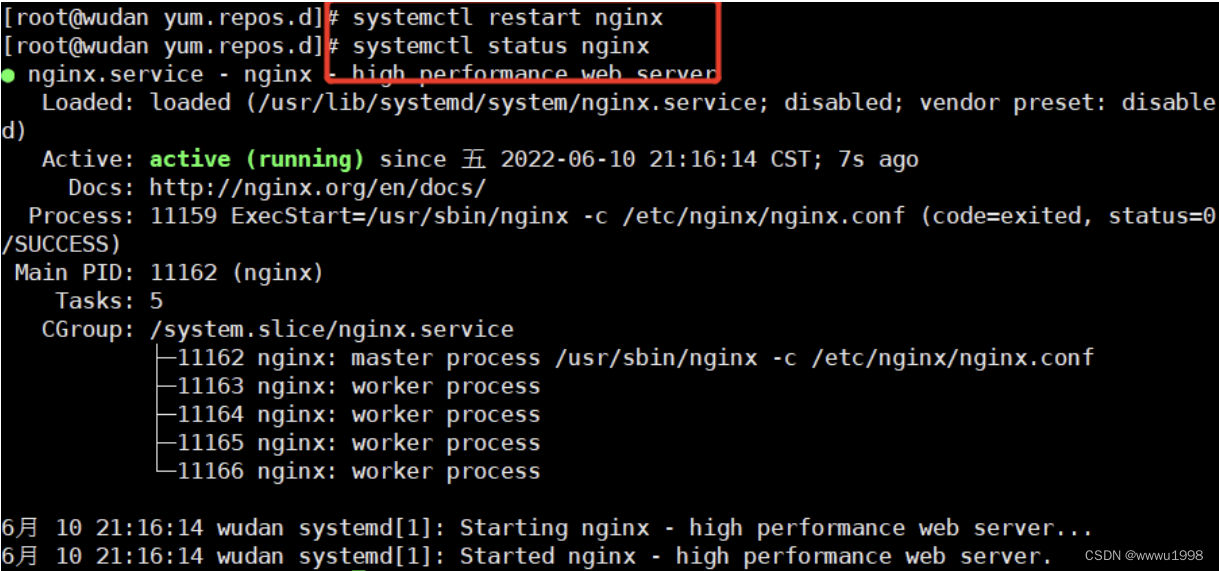Select the 'active (running)' status text
The height and width of the screenshot is (571, 1219).
(x=257, y=159)
